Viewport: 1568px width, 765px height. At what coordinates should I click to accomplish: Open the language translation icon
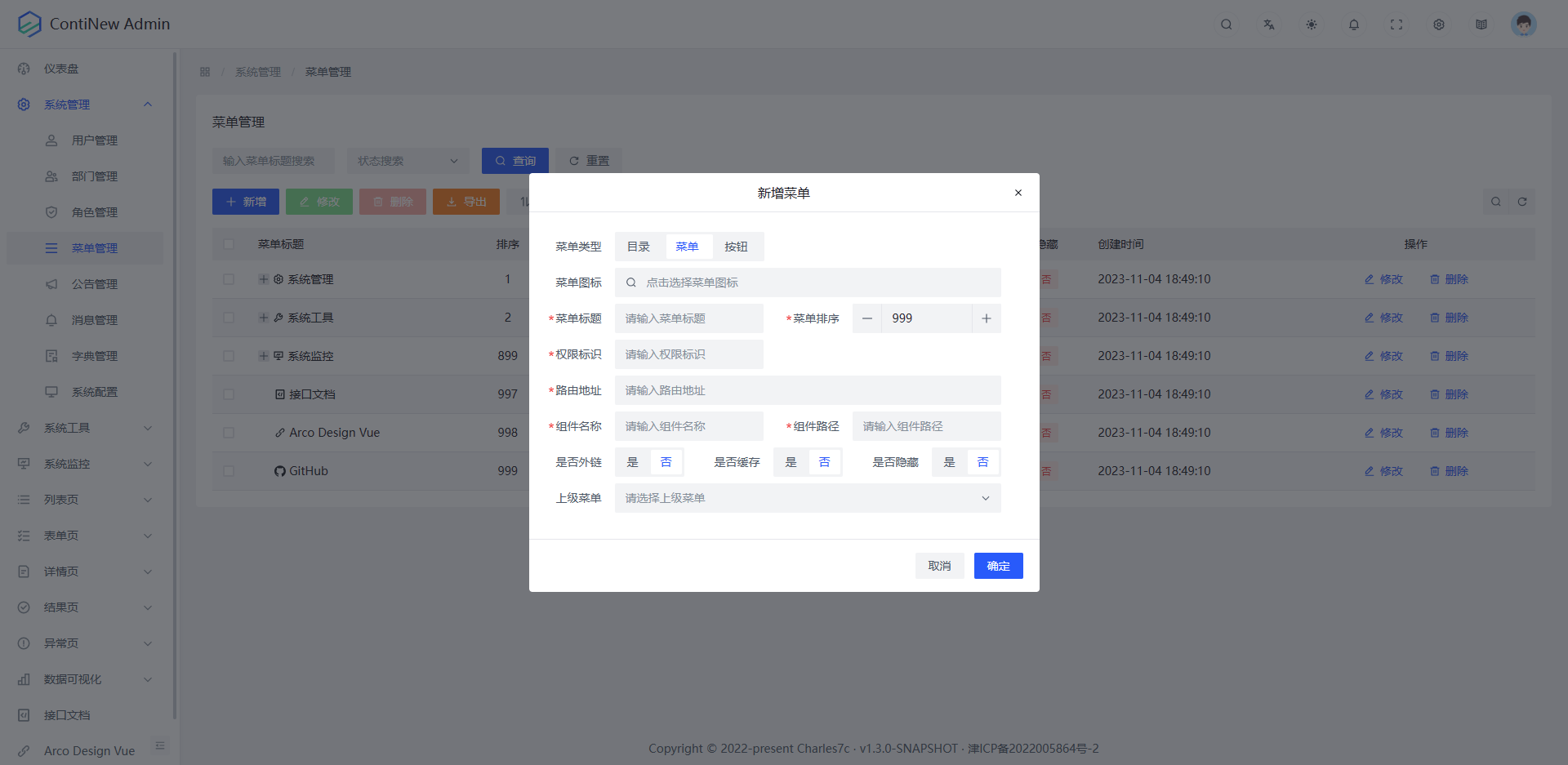[x=1268, y=24]
